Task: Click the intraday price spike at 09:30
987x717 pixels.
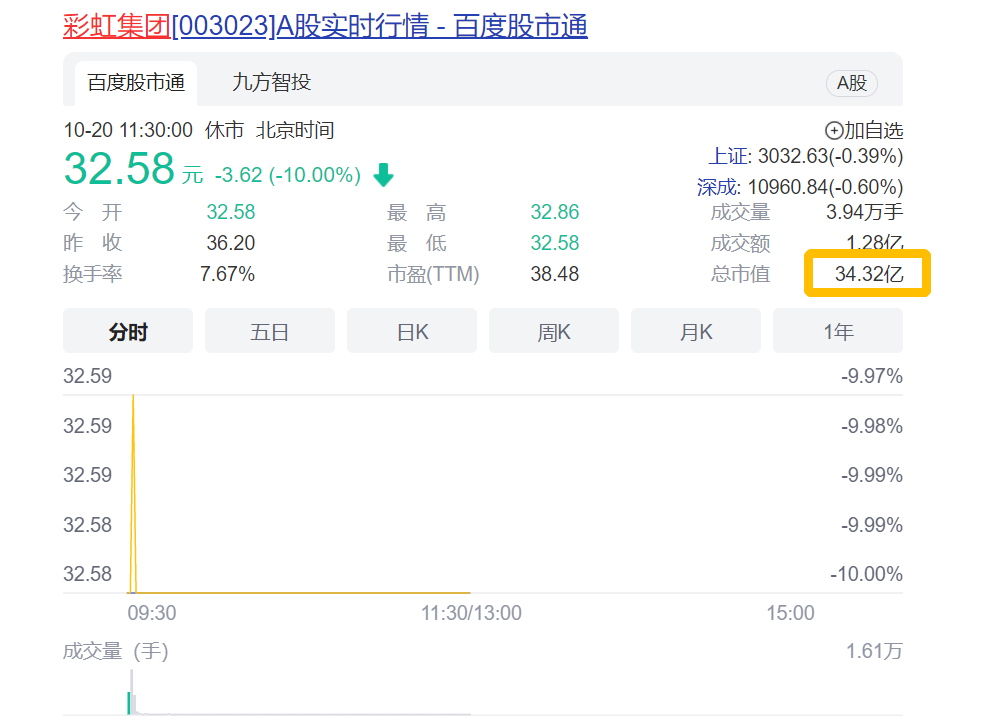Action: point(133,494)
